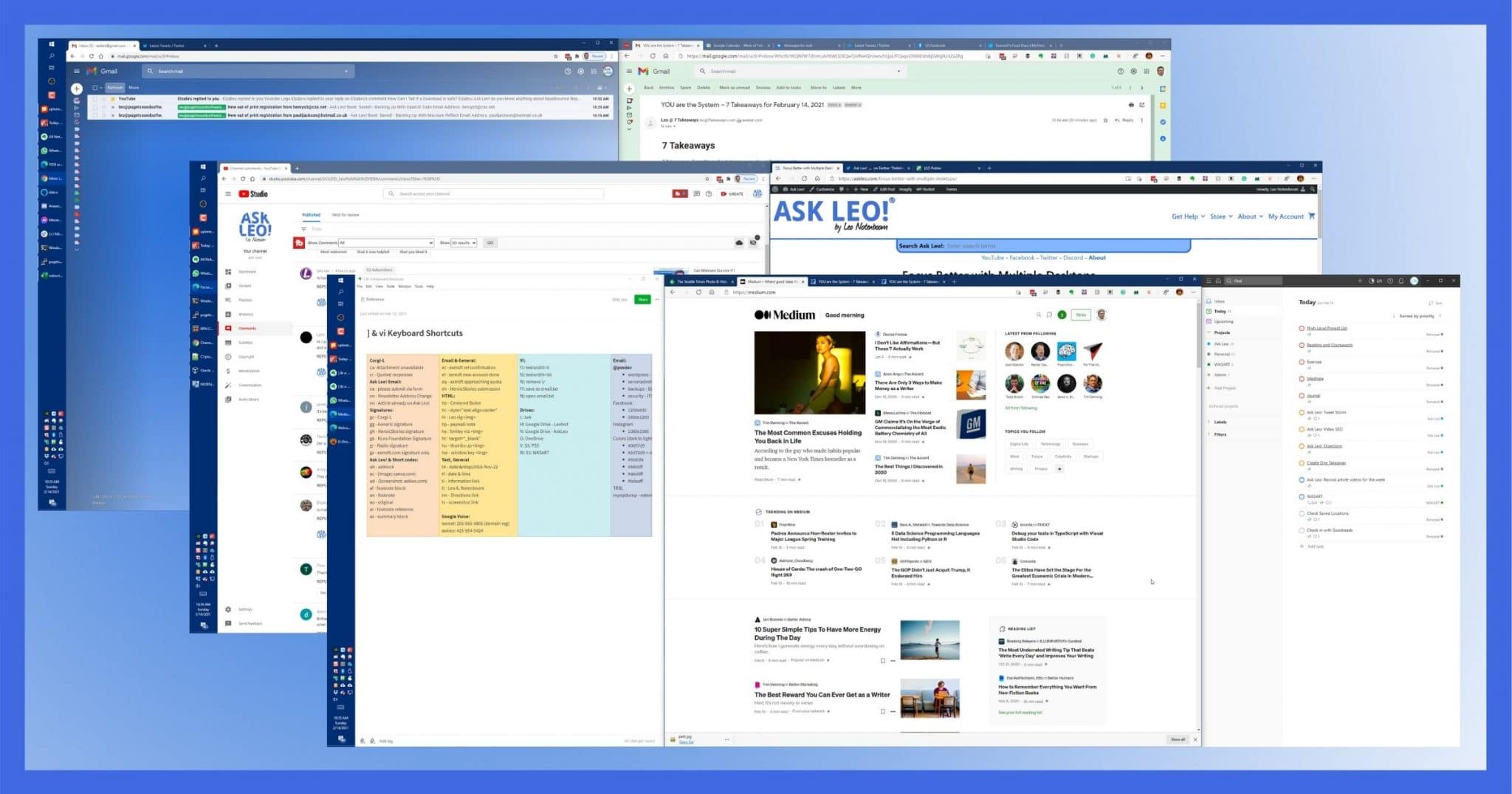1512x794 pixels.
Task: Open the Get Help dropdown on Ask Leo
Action: [1186, 216]
